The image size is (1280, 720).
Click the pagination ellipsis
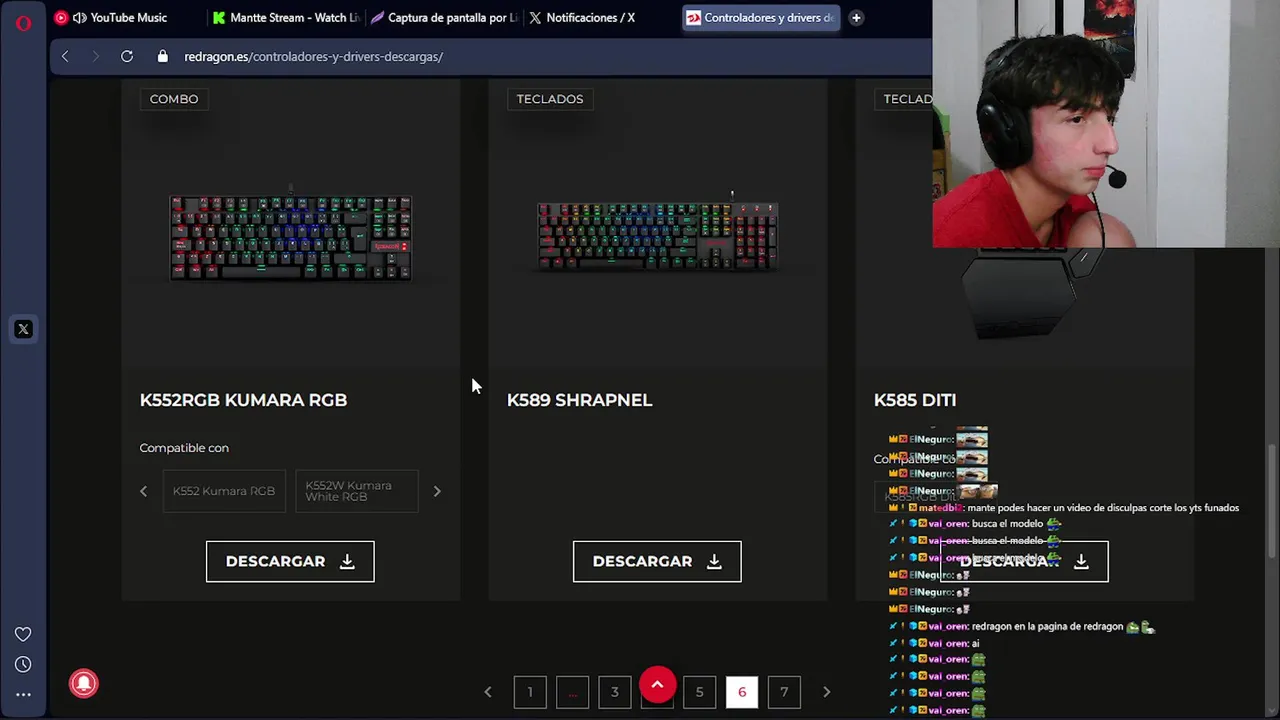coord(572,692)
